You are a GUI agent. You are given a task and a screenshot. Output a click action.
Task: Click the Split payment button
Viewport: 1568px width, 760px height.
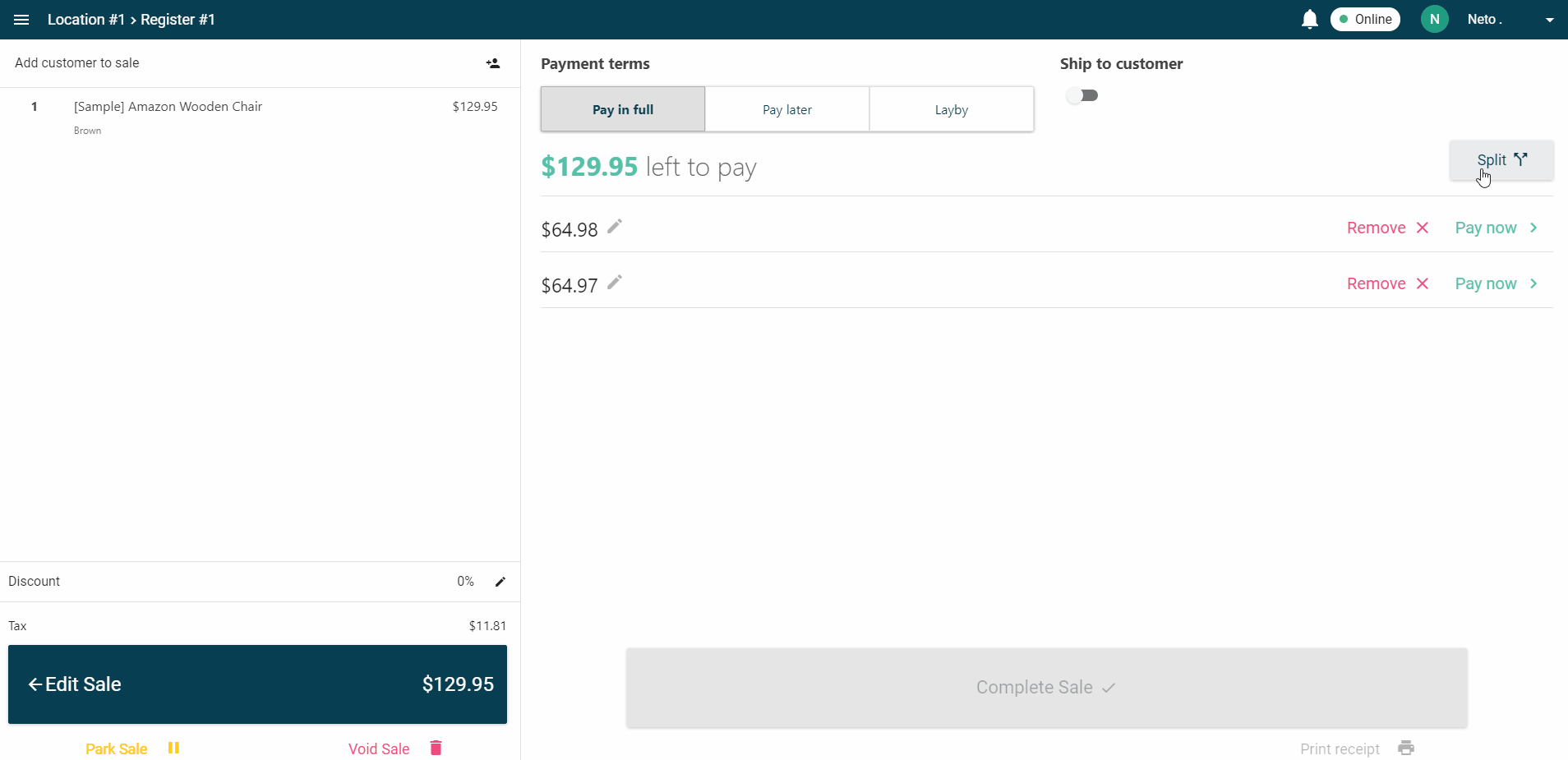[1501, 159]
